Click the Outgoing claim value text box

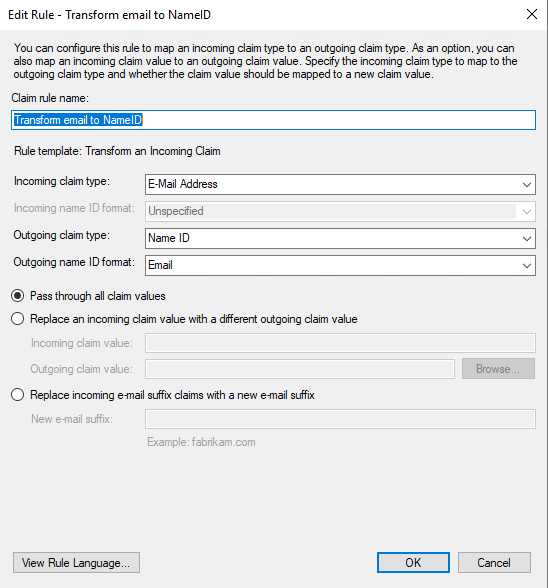tap(300, 369)
